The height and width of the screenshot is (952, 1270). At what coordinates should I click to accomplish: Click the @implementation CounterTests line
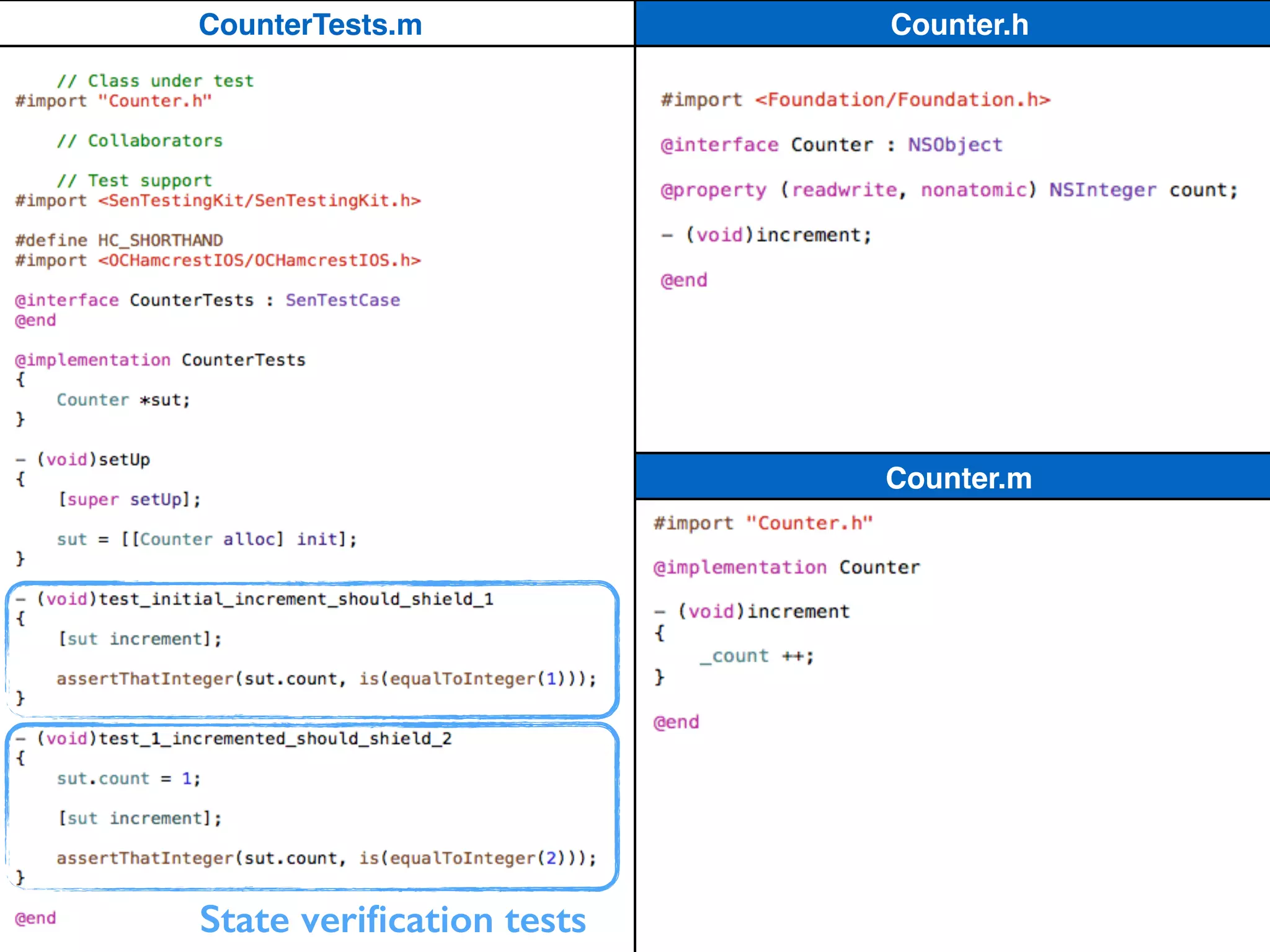pos(161,360)
